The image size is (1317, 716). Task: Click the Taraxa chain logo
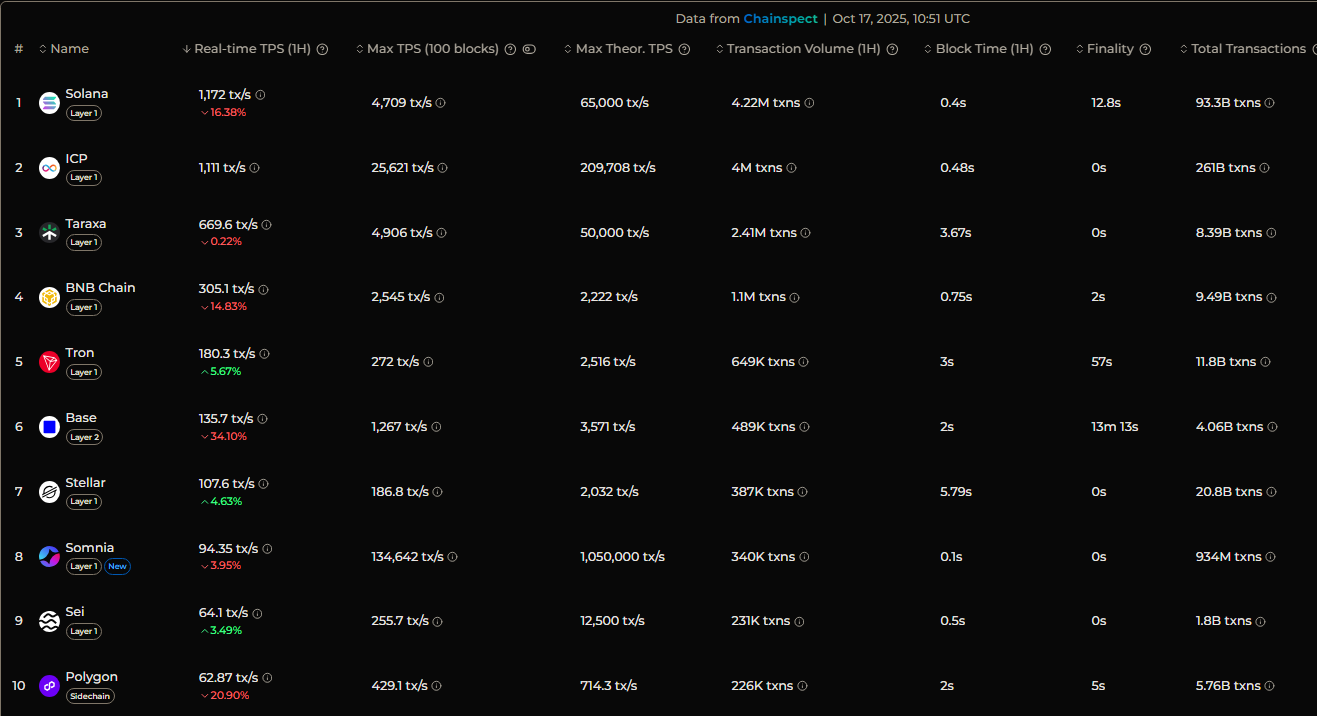click(49, 233)
